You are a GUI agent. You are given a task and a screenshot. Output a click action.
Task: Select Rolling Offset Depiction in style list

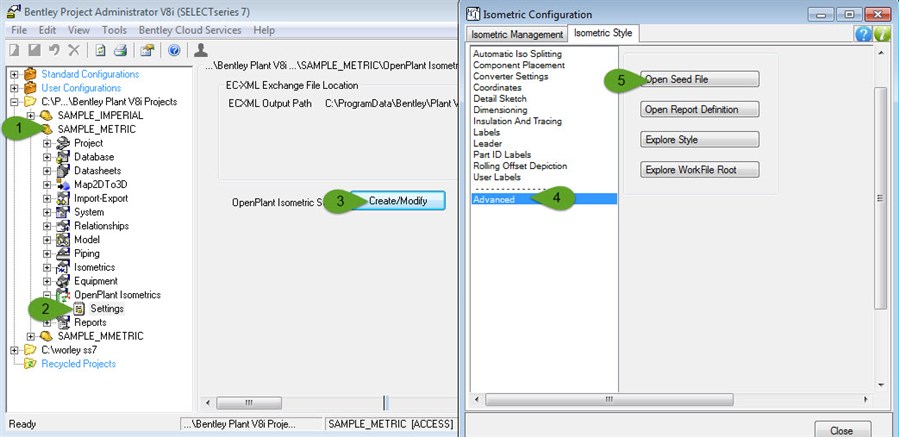[520, 166]
